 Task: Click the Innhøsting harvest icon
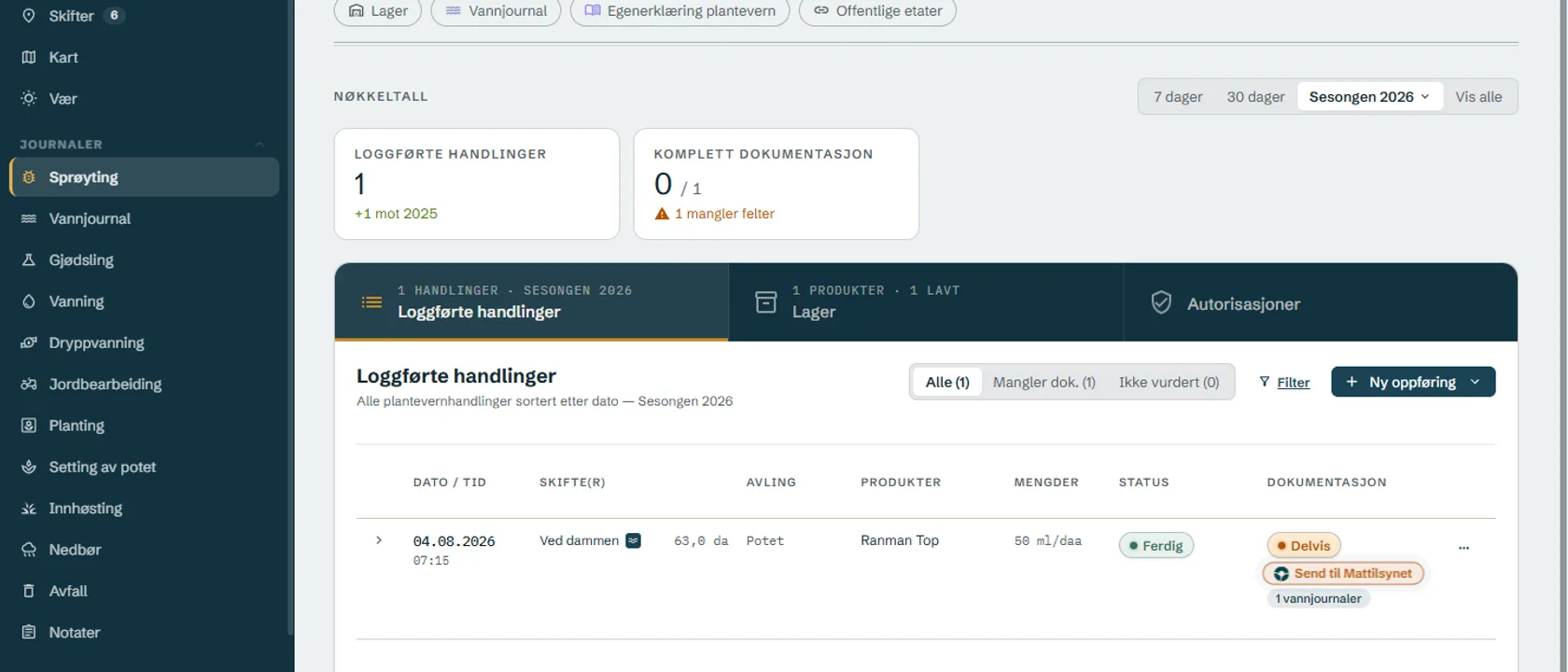click(29, 508)
